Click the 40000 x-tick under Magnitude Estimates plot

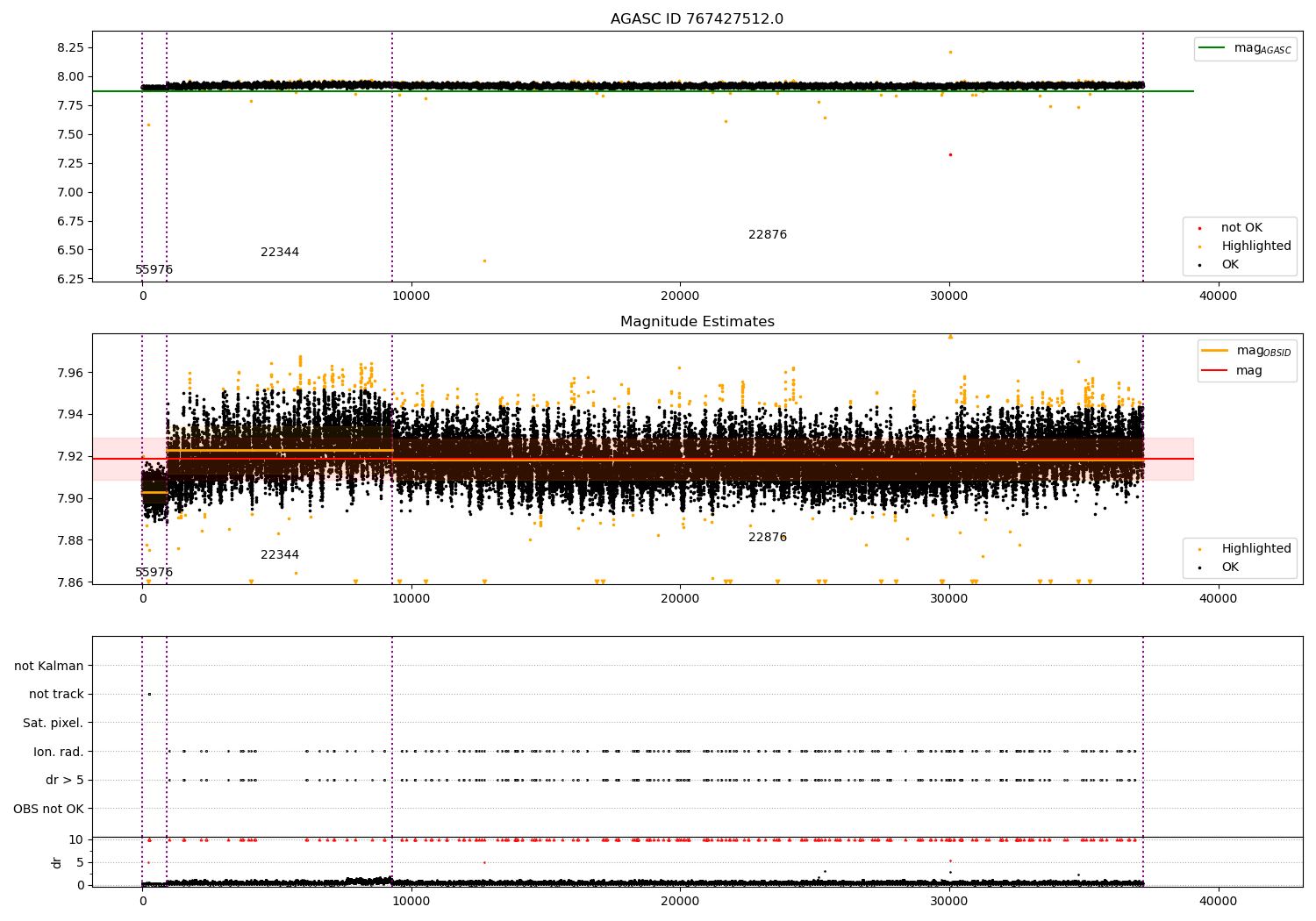pyautogui.click(x=1219, y=599)
